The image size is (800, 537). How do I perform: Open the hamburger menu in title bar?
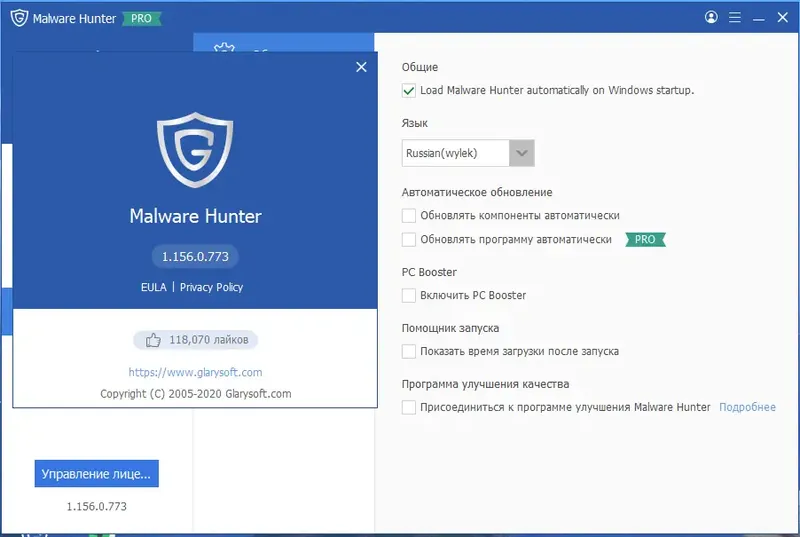point(735,17)
